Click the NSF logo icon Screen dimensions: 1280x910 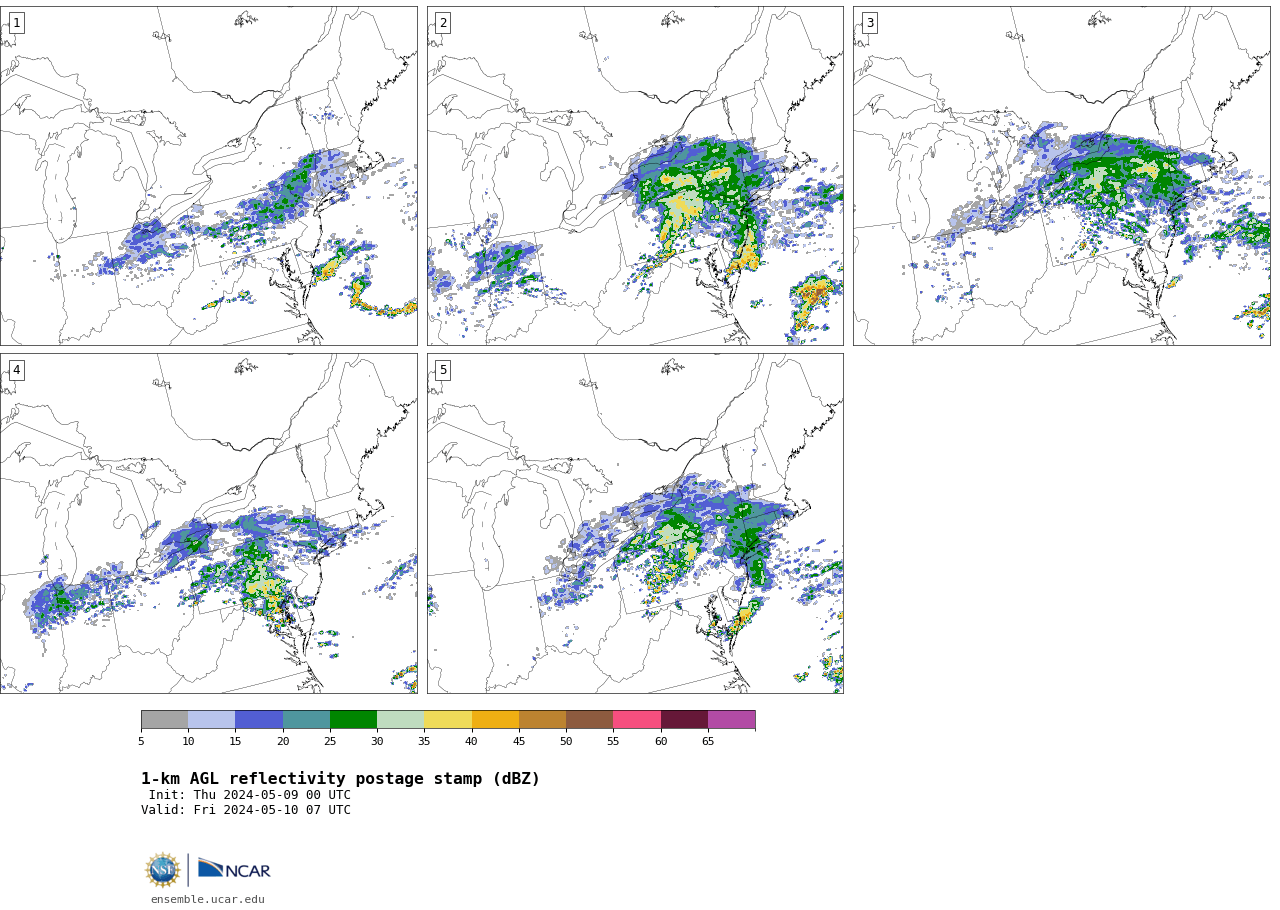(163, 870)
